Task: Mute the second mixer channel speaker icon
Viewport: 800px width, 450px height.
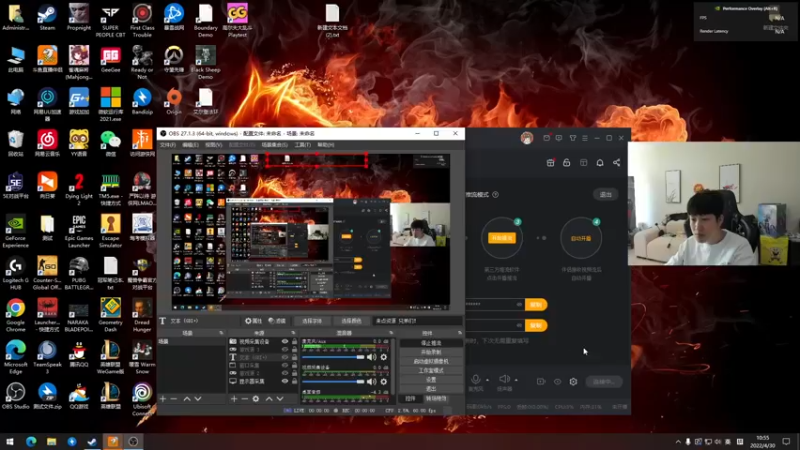Action: [371, 382]
